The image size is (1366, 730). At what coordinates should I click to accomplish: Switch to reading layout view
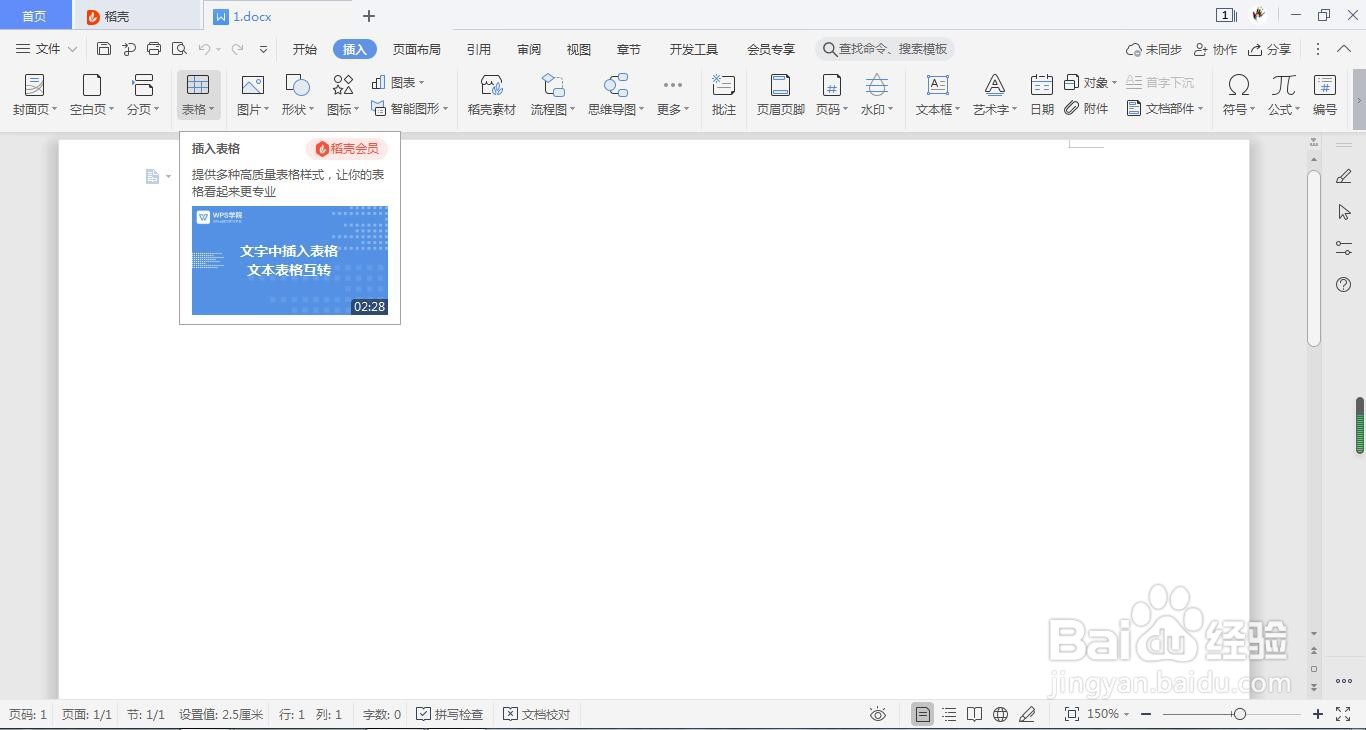tap(974, 714)
